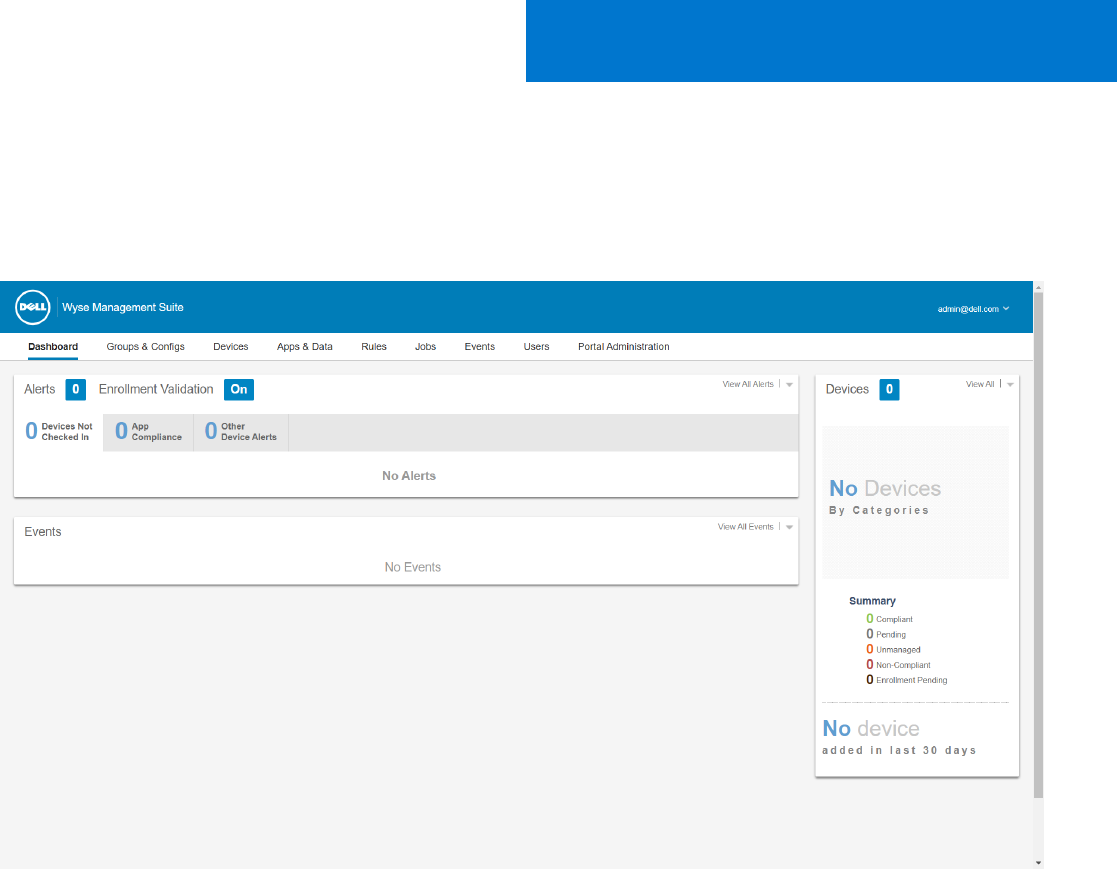Select the Other Device Alerts filter

click(x=241, y=432)
